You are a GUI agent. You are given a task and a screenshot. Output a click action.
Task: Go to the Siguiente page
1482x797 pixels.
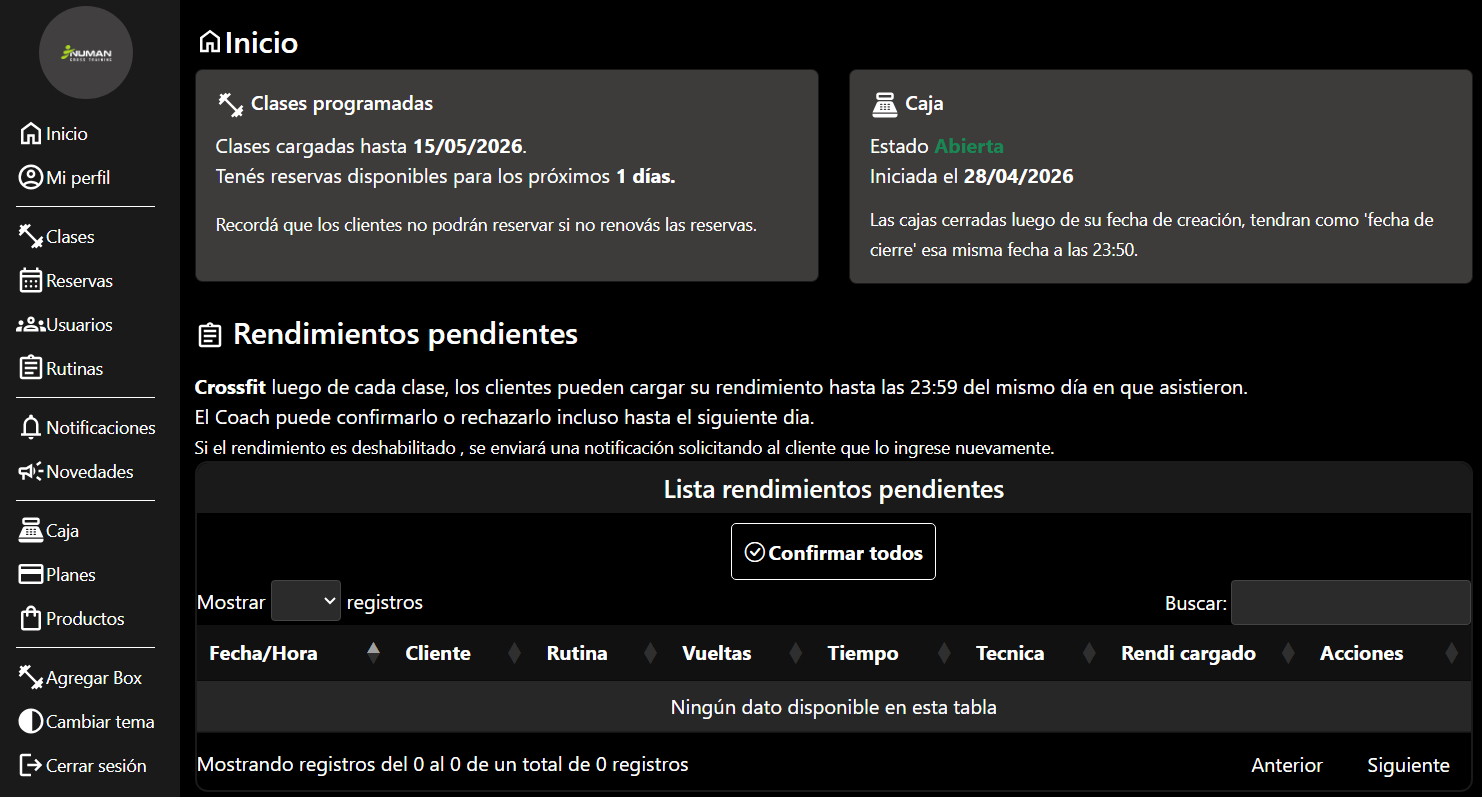(1408, 765)
